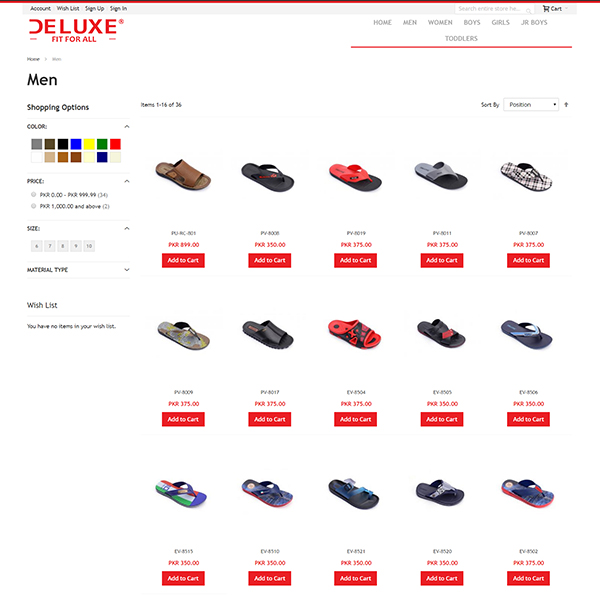The image size is (600, 600).
Task: Collapse the Price filter section
Action: click(x=127, y=181)
